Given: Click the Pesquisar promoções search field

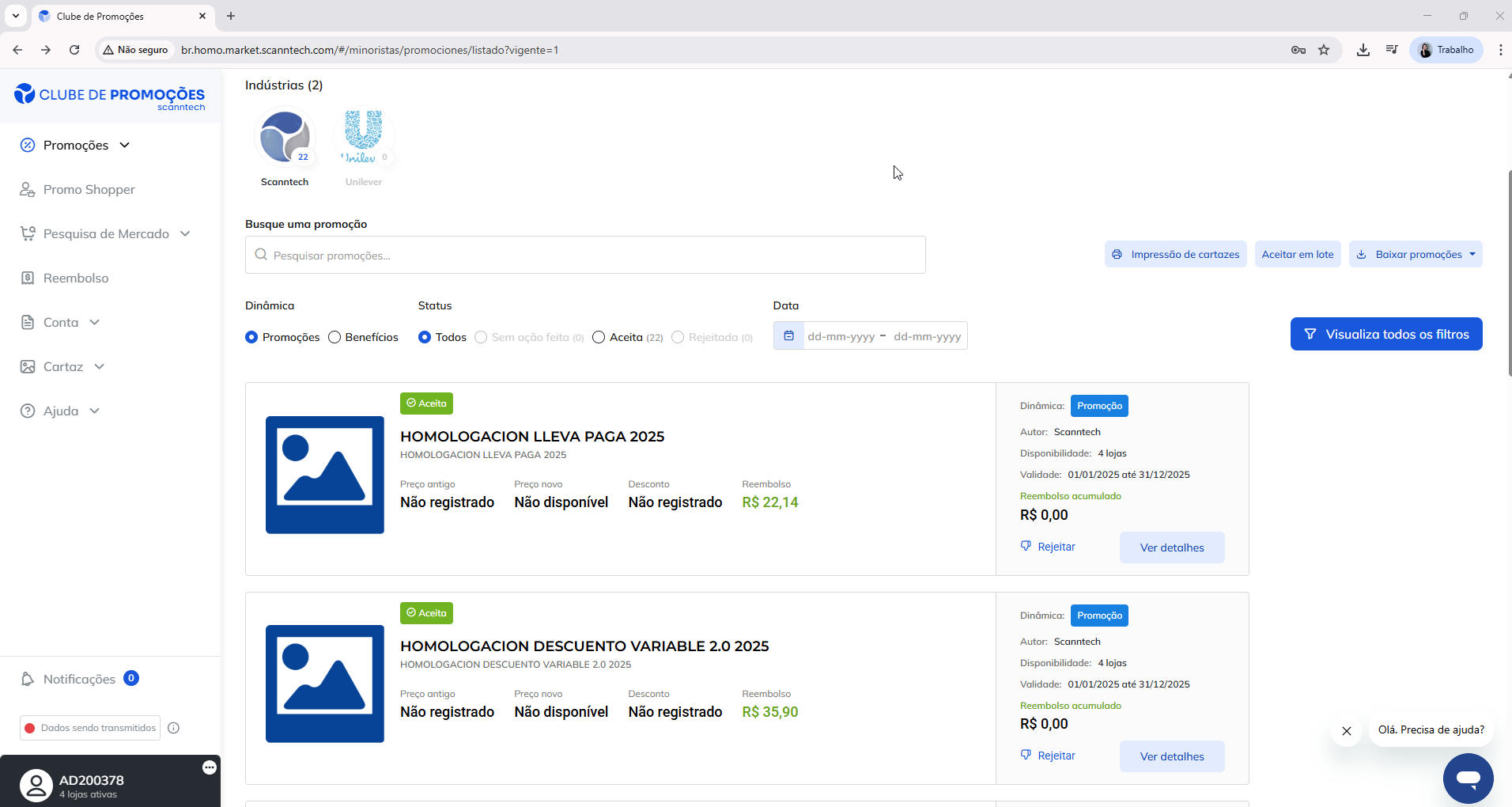Looking at the screenshot, I should coord(585,256).
